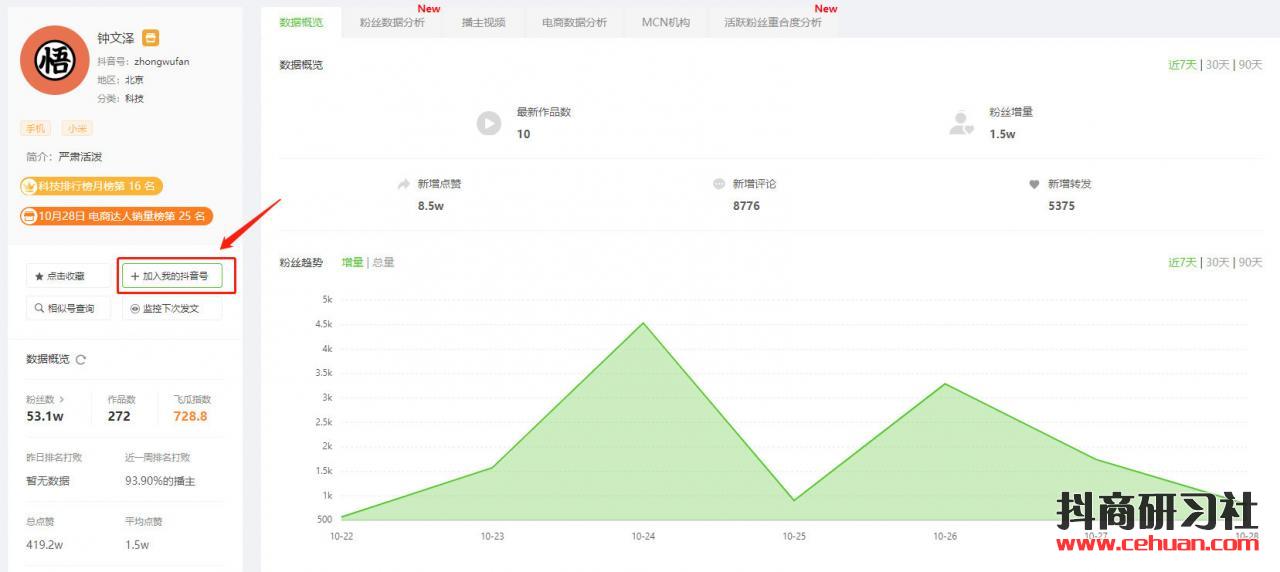Click the 钟文泽 profile avatar
1280x572 pixels.
pyautogui.click(x=54, y=61)
